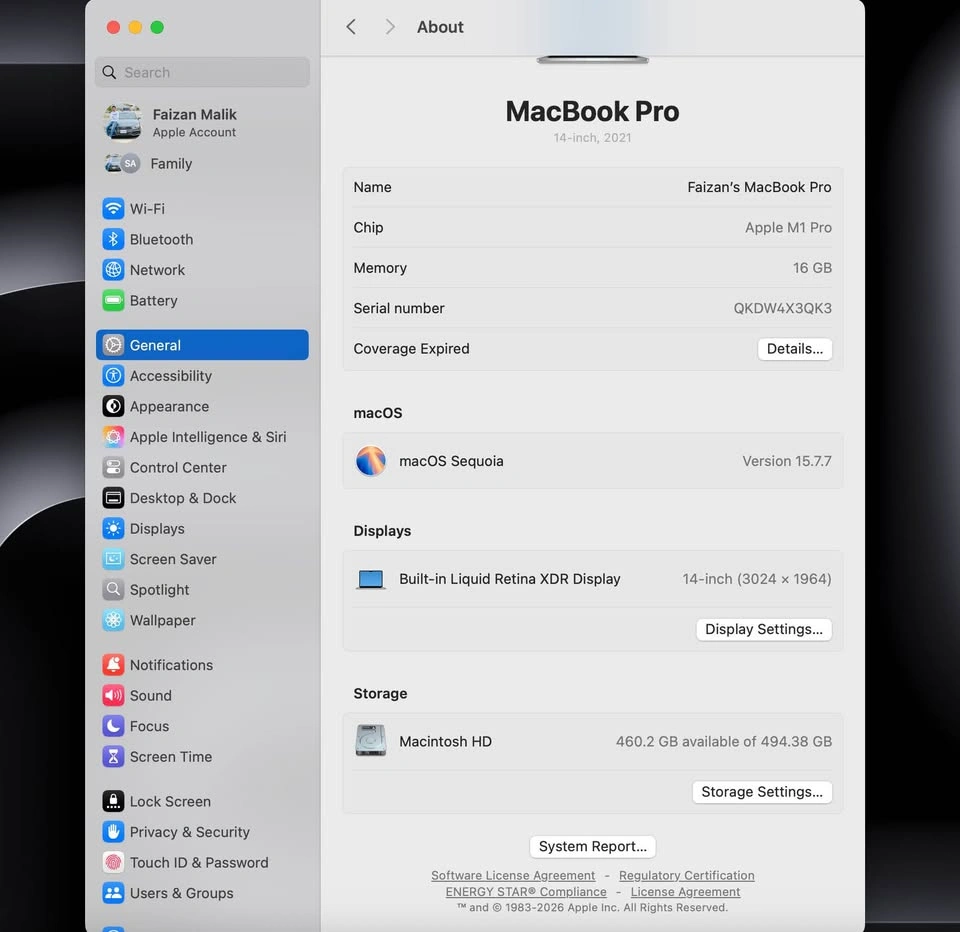Select the General gear icon
The image size is (960, 932).
(x=113, y=345)
